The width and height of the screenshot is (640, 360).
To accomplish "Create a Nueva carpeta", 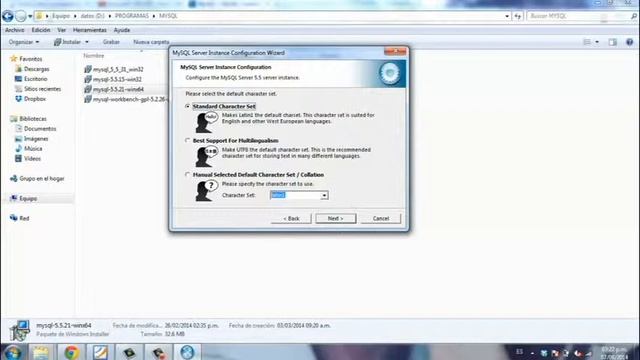I will [151, 42].
